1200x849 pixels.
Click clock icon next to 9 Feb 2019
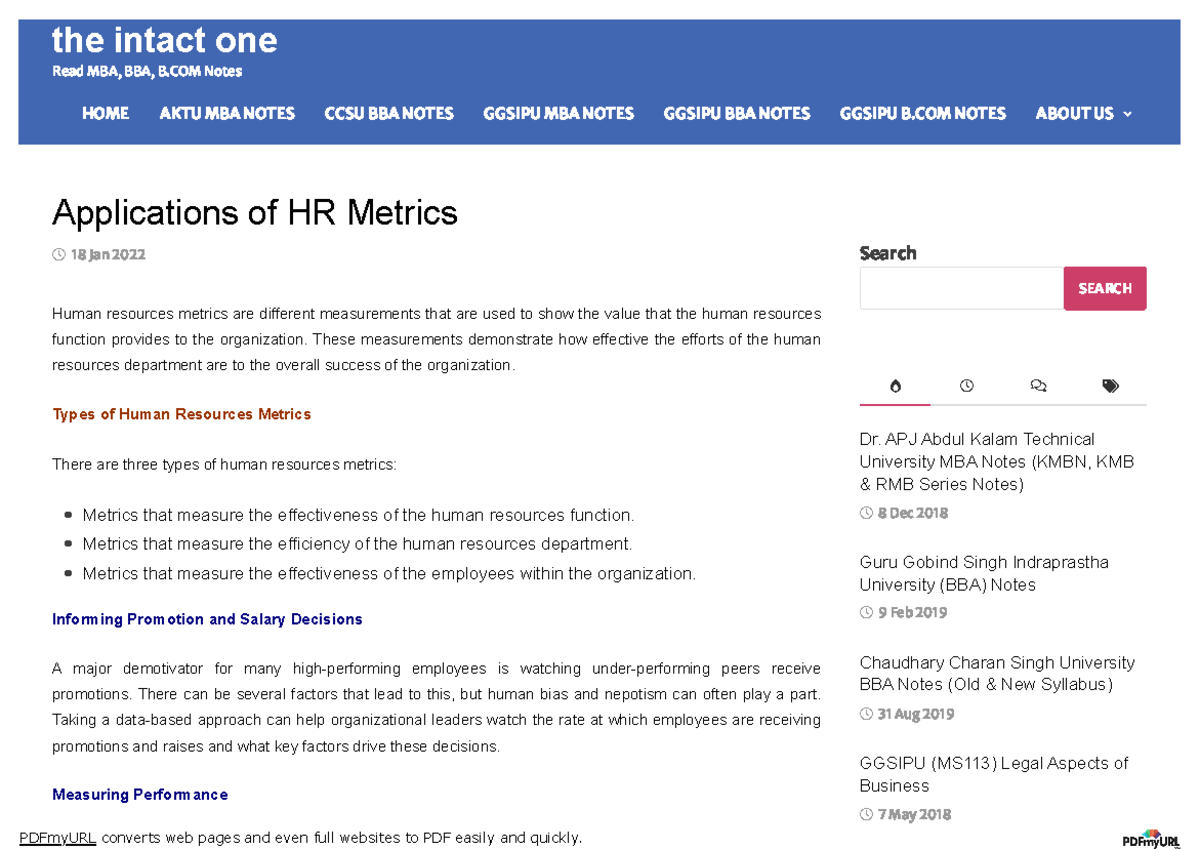tap(866, 612)
